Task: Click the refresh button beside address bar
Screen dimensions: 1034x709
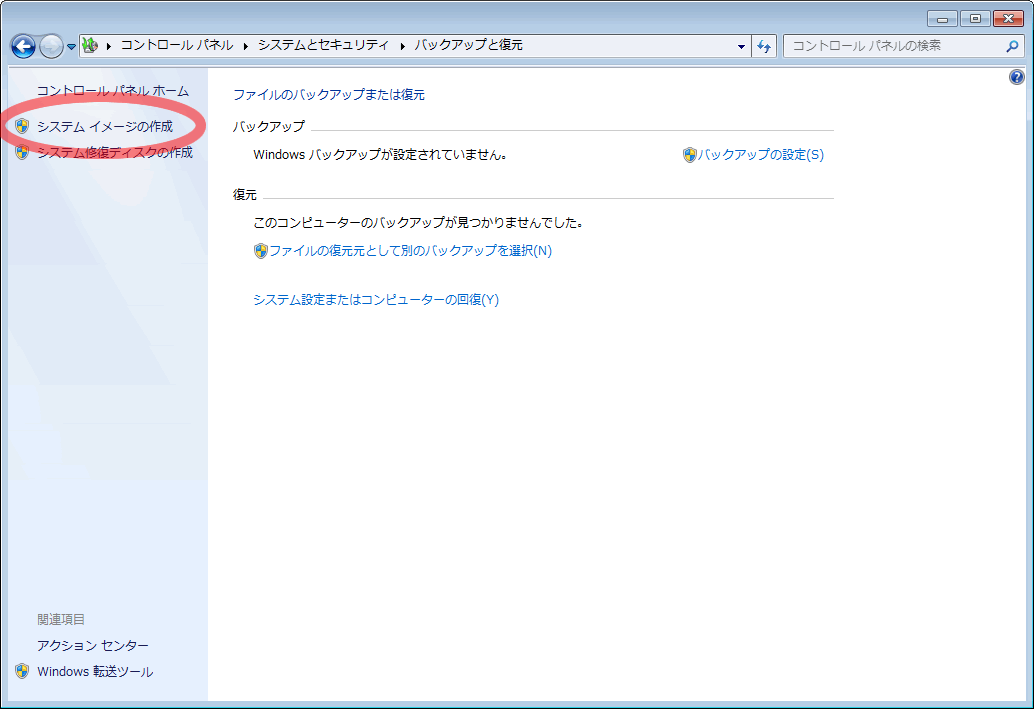Action: [764, 46]
